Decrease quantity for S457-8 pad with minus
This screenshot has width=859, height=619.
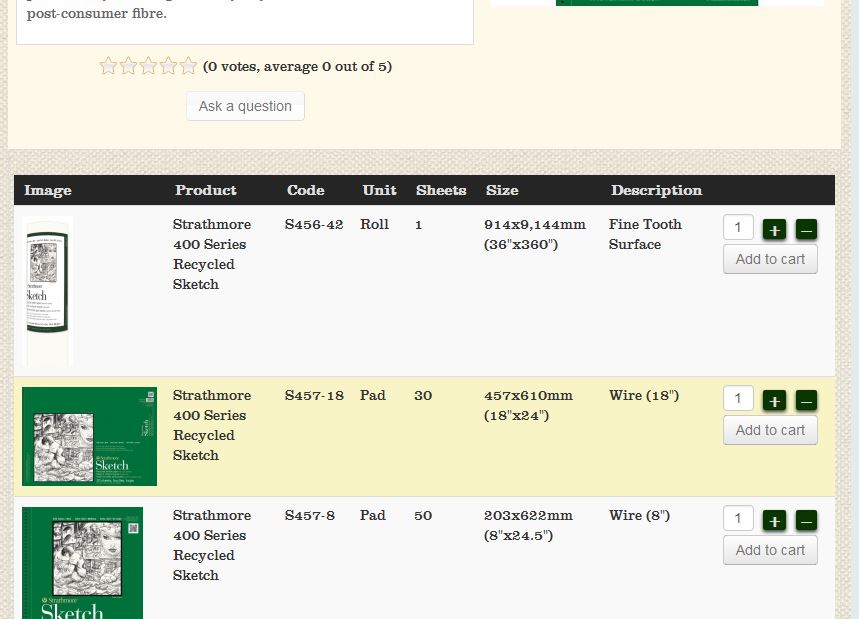pos(806,520)
